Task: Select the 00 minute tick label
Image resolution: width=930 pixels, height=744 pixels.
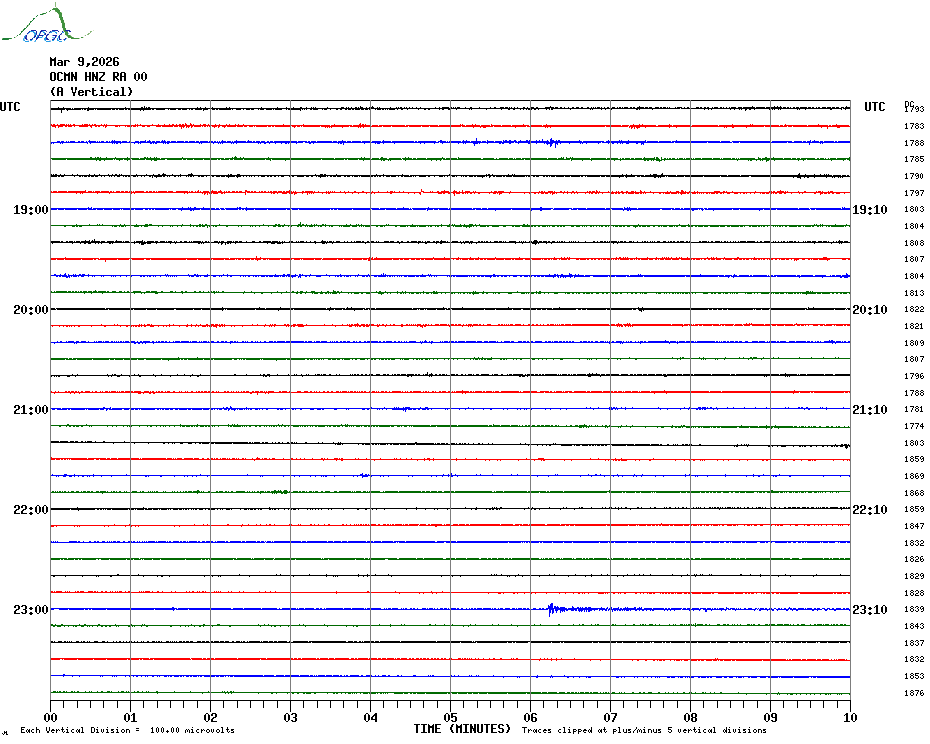Action: tap(51, 717)
